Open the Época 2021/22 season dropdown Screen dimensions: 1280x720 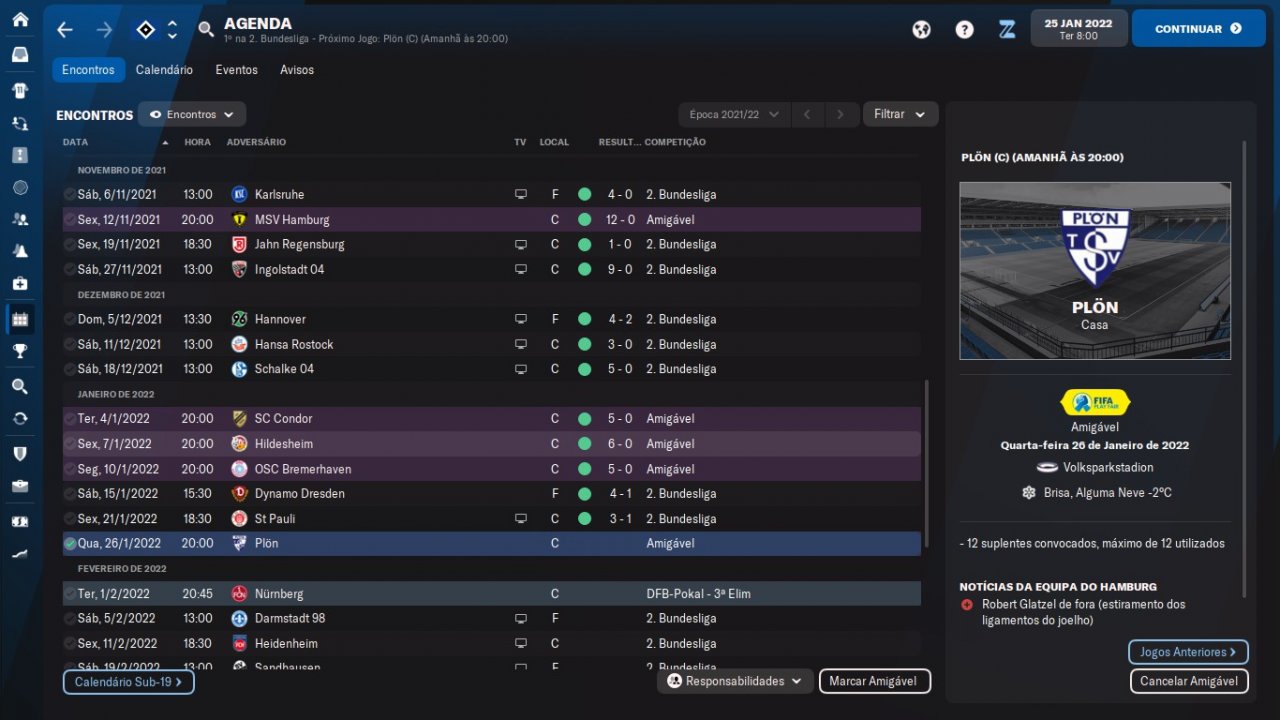734,114
